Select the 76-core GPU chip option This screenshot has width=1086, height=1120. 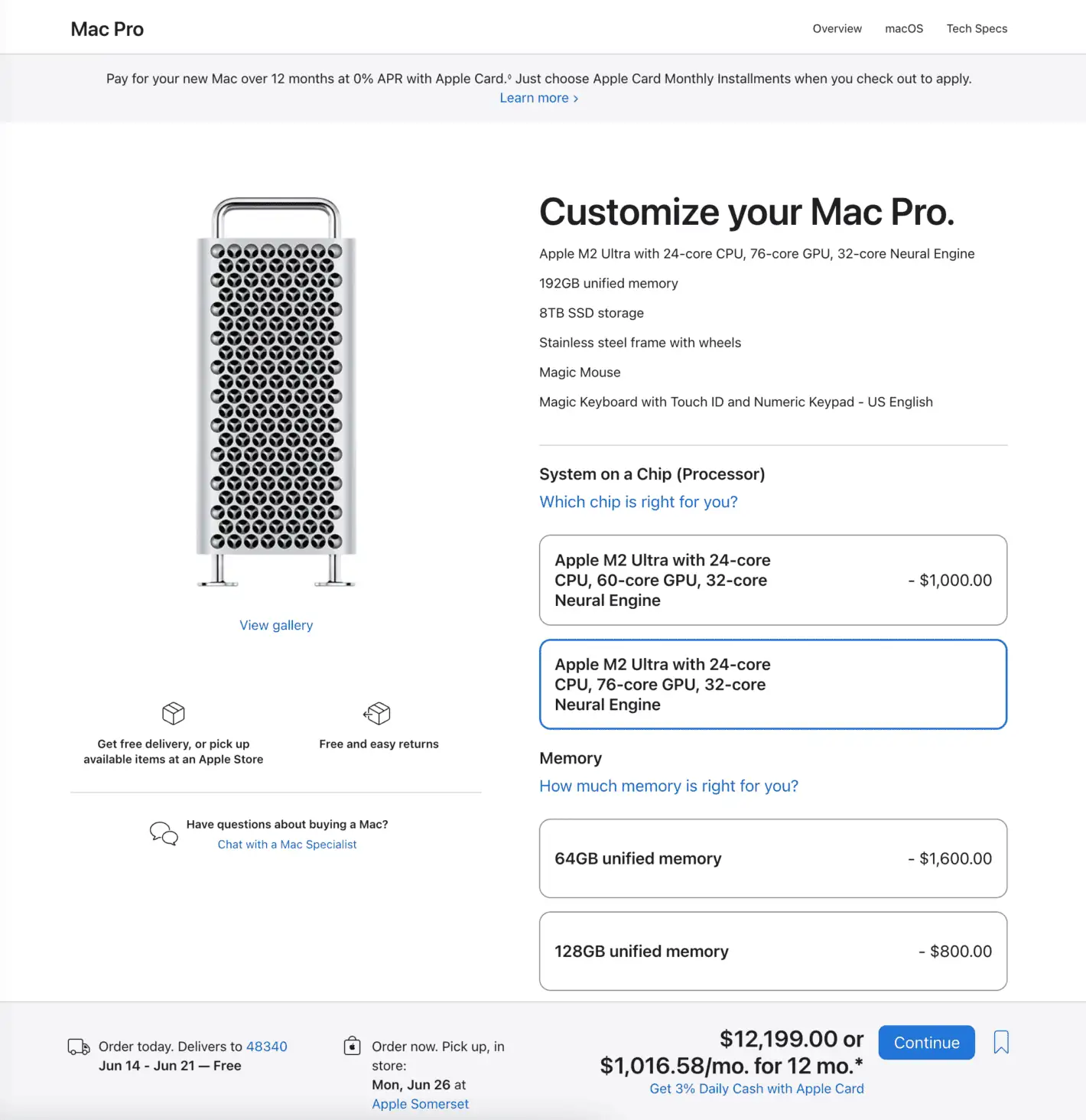tap(773, 685)
